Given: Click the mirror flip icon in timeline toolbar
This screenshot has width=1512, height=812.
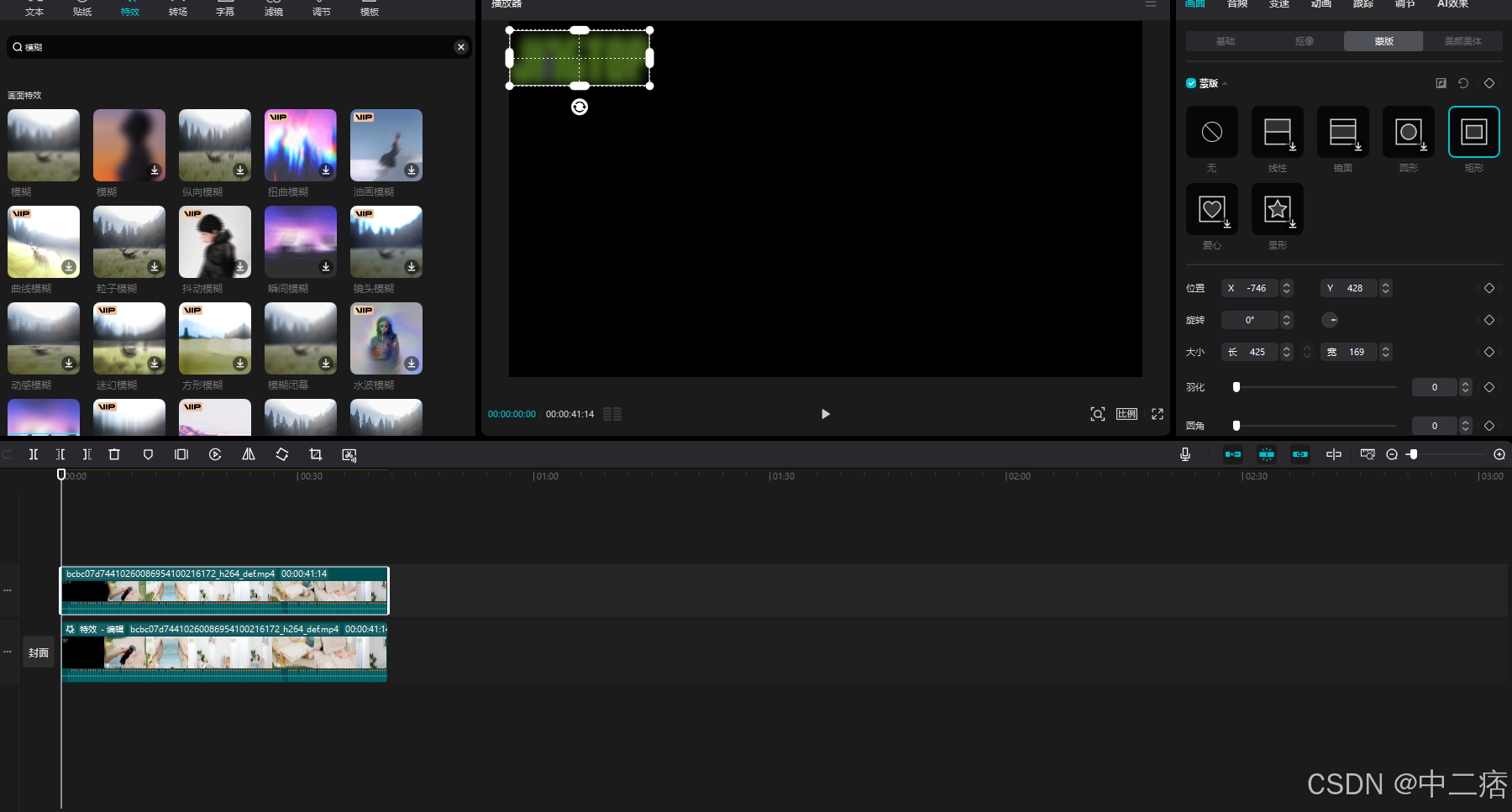Looking at the screenshot, I should click(x=249, y=454).
